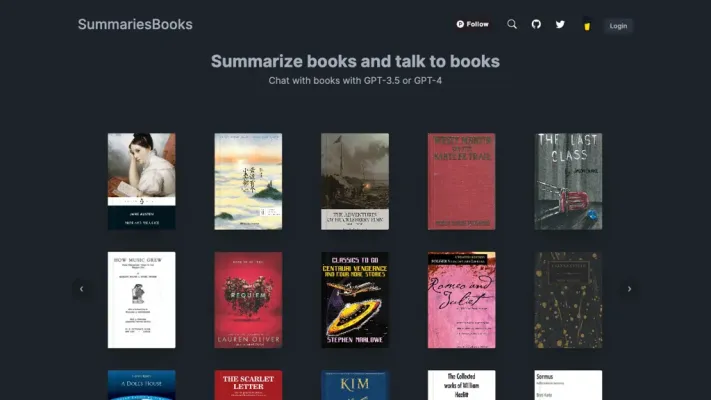Go to next books with right arrow
Image resolution: width=711 pixels, height=400 pixels.
[x=629, y=289]
